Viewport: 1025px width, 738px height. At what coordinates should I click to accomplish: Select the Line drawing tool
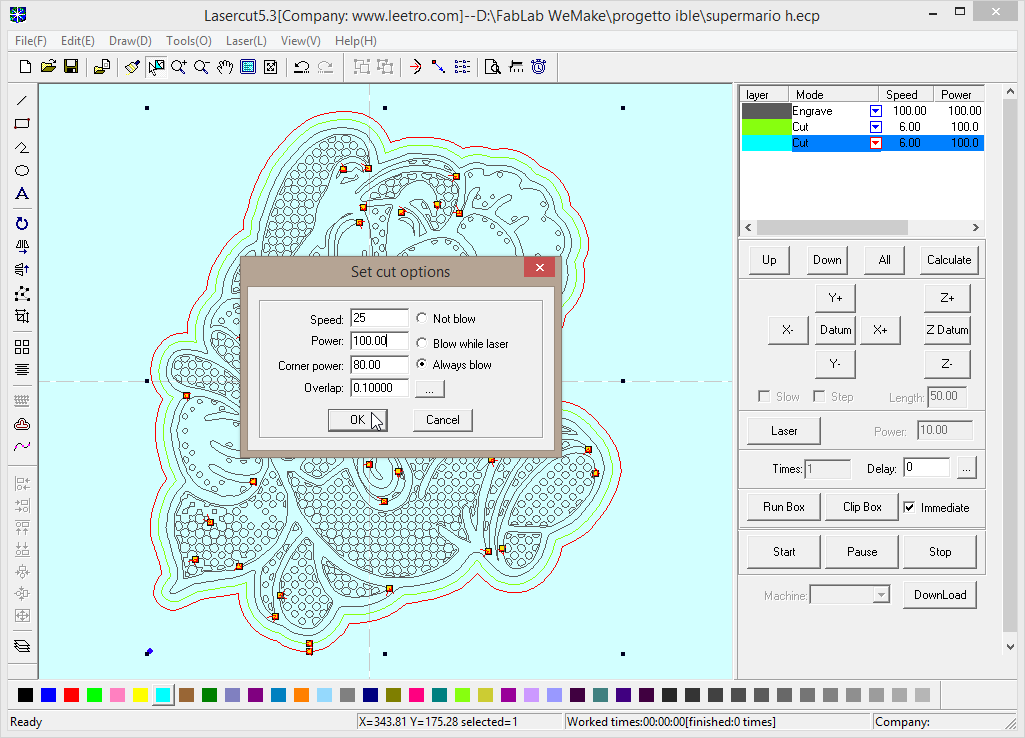[x=22, y=100]
